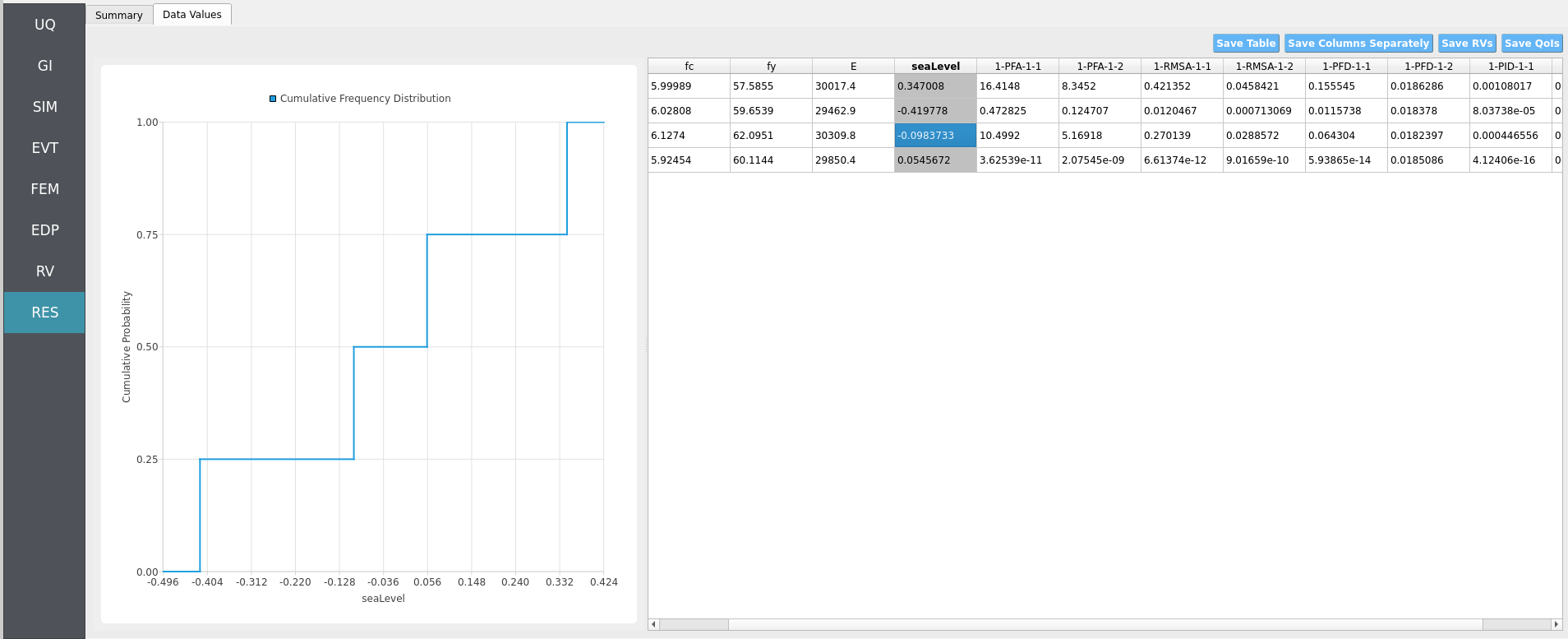
Task: Select seaLevel cell 0.347008
Action: [935, 86]
